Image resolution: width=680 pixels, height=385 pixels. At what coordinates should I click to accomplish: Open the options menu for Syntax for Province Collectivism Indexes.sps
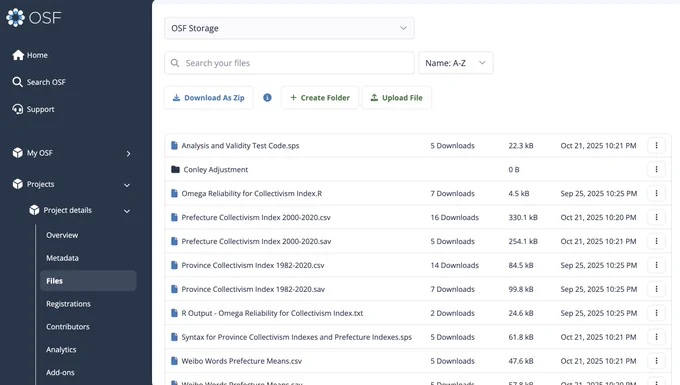pos(656,337)
